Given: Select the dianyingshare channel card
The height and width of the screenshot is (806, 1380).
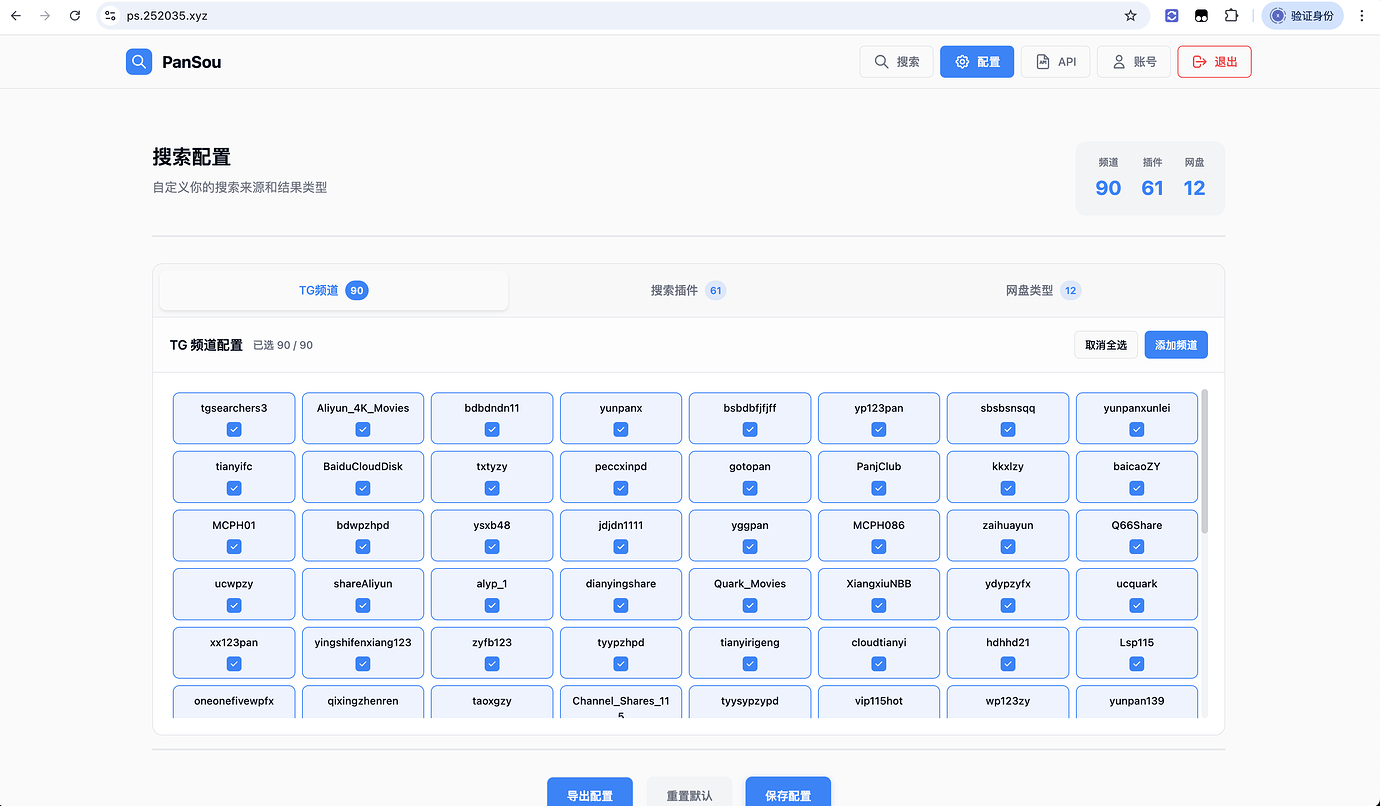Looking at the screenshot, I should (x=621, y=594).
